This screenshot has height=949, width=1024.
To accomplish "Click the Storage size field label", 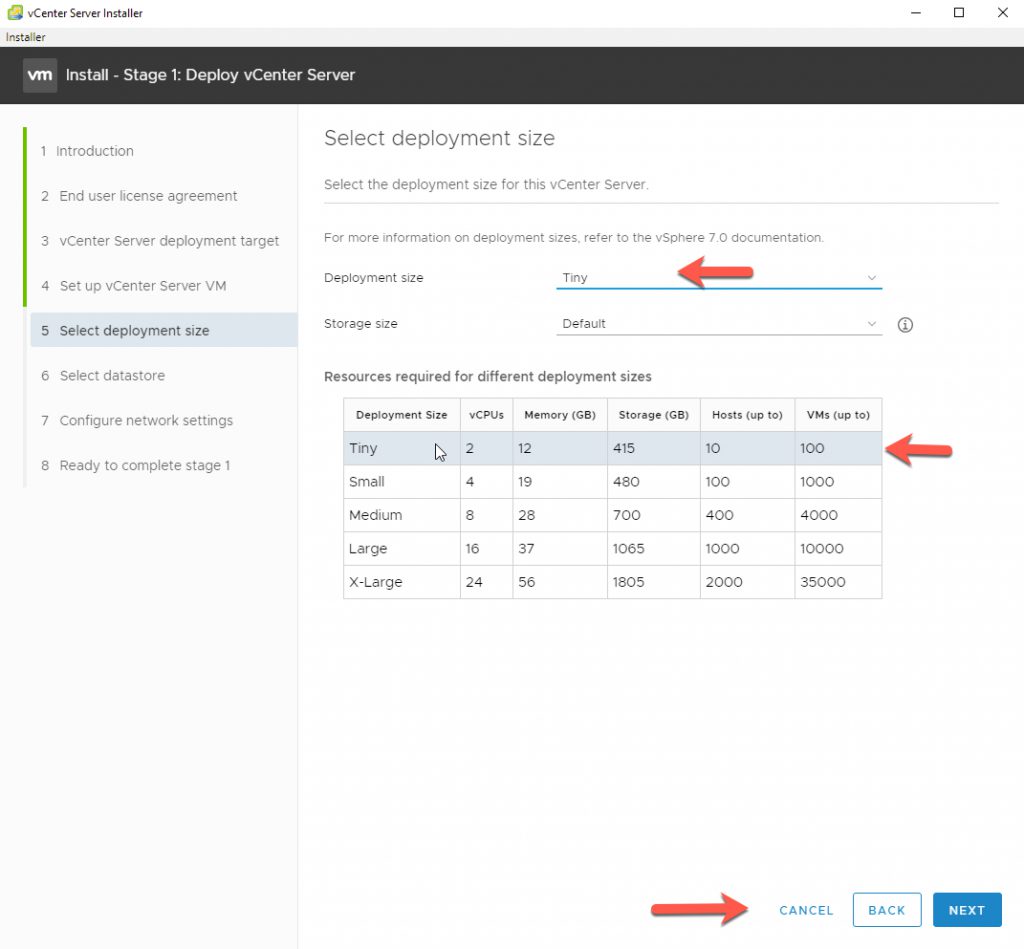I will (x=360, y=324).
